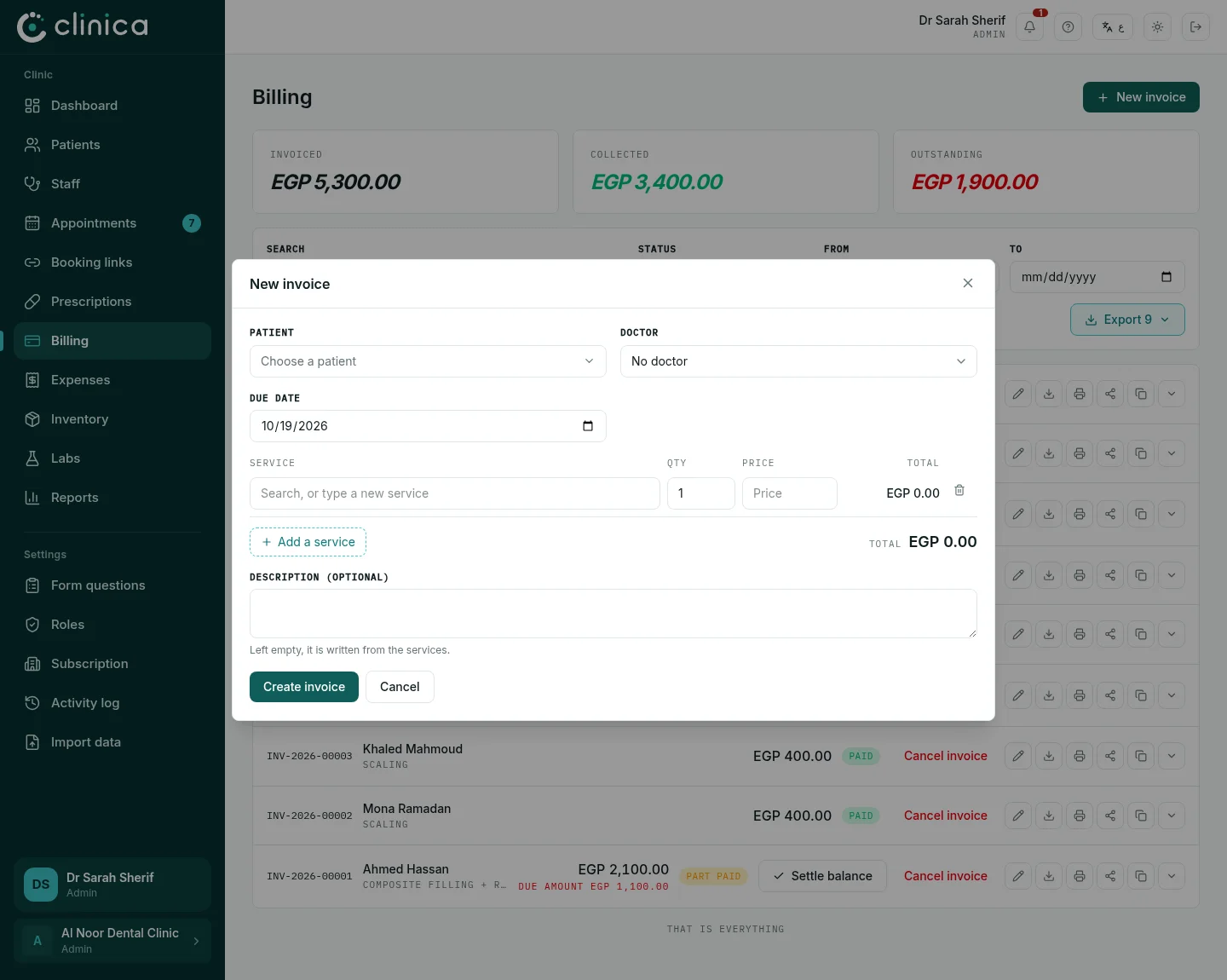Cancel invoice for Khaled Mahmoud
This screenshot has height=980, width=1227.
coord(946,756)
